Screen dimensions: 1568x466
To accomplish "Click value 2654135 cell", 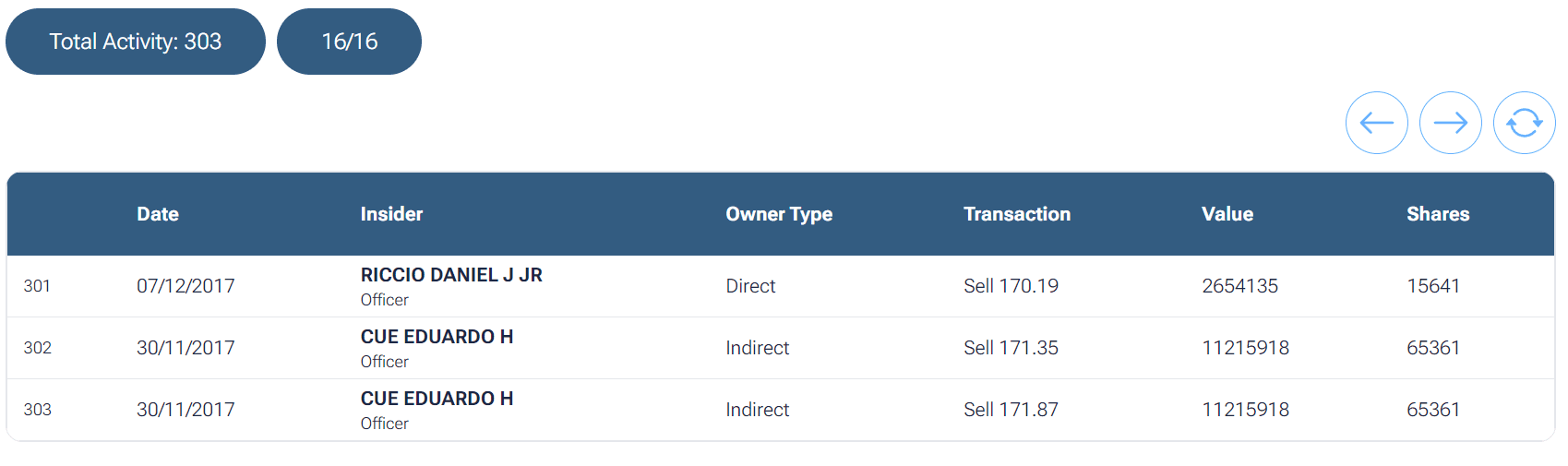I will pyautogui.click(x=1239, y=286).
